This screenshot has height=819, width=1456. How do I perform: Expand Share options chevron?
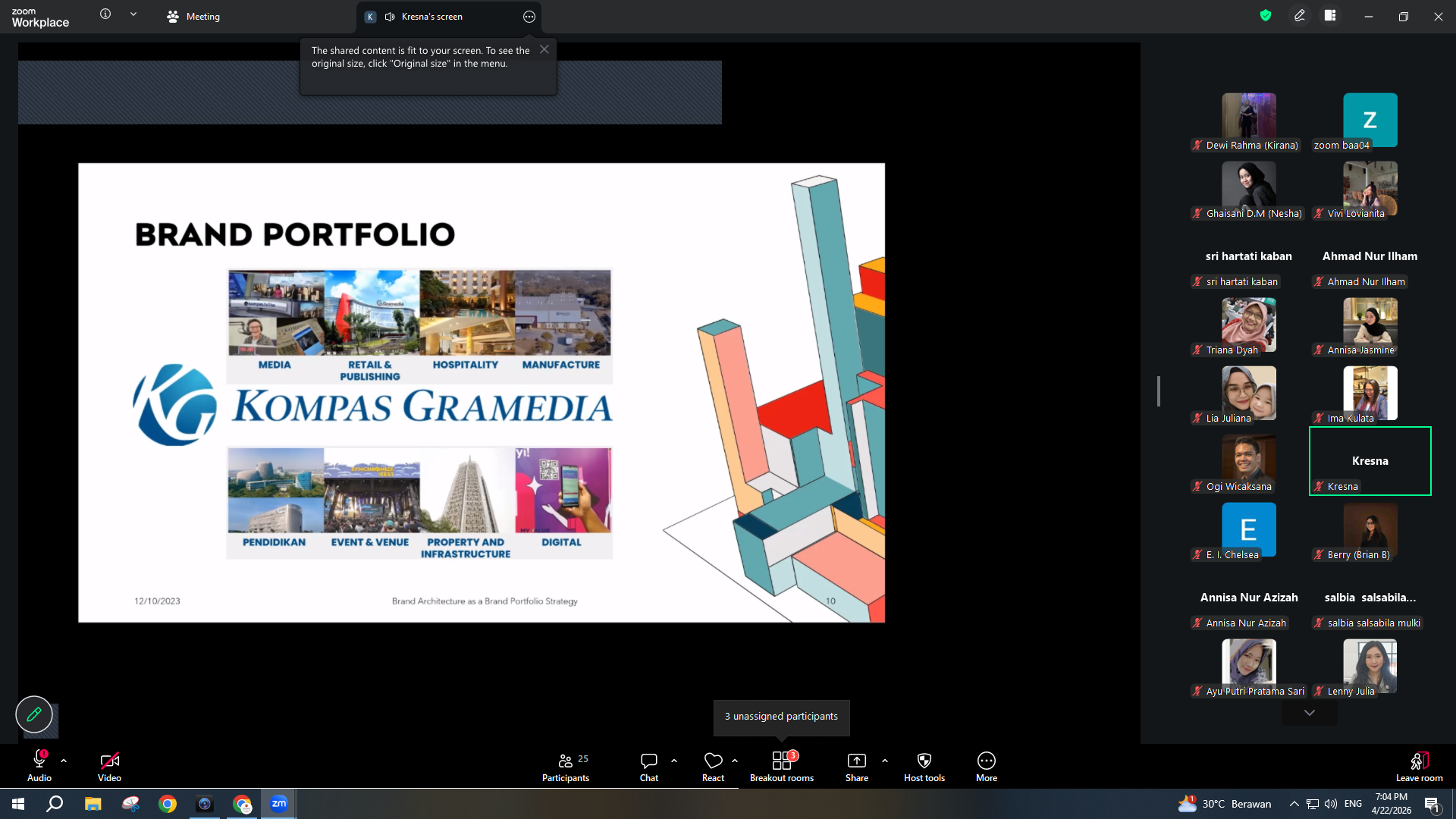click(x=885, y=761)
